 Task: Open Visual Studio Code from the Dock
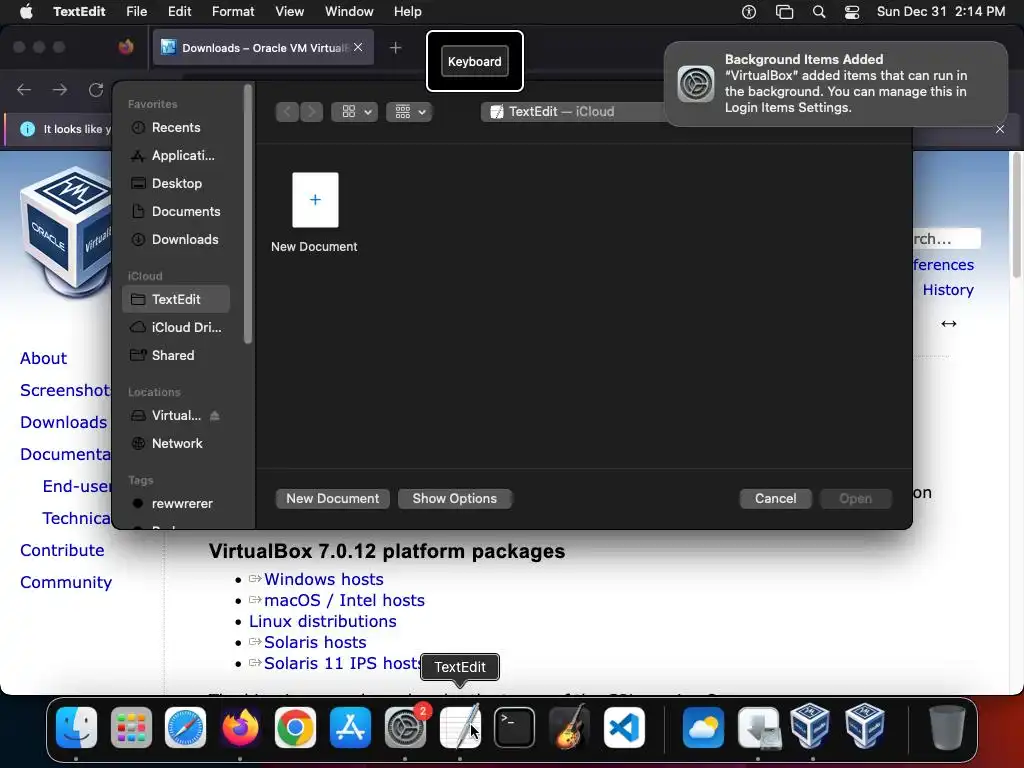coord(624,727)
